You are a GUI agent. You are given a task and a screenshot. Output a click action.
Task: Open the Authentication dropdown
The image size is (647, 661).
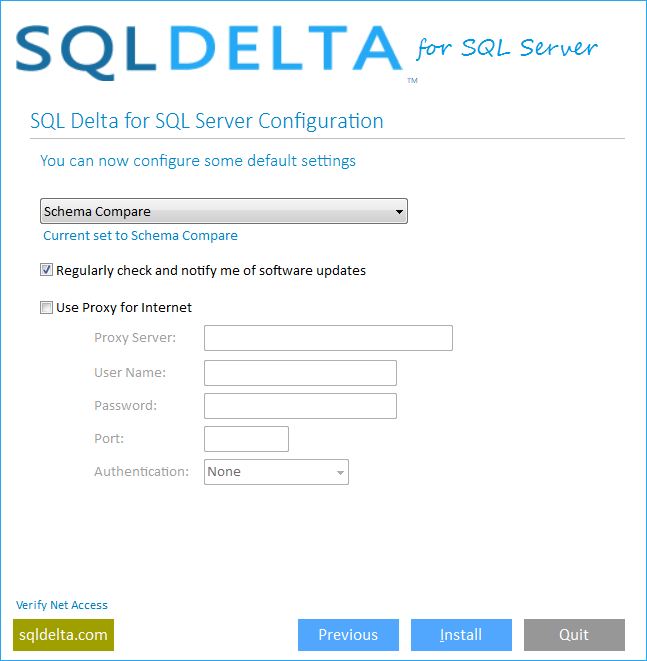click(276, 472)
